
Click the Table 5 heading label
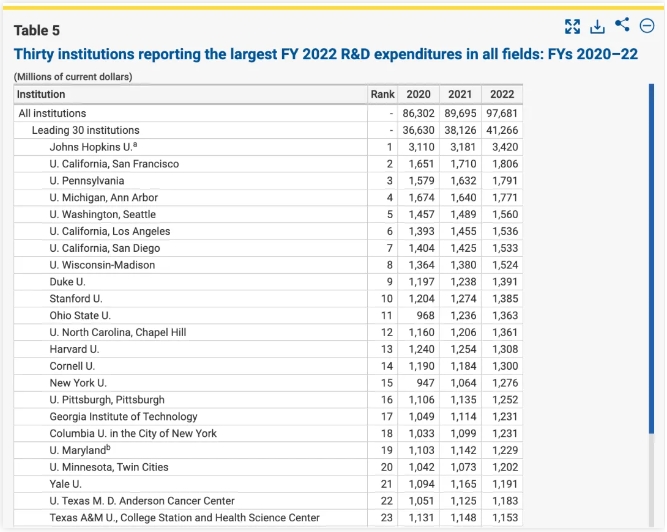pos(37,30)
